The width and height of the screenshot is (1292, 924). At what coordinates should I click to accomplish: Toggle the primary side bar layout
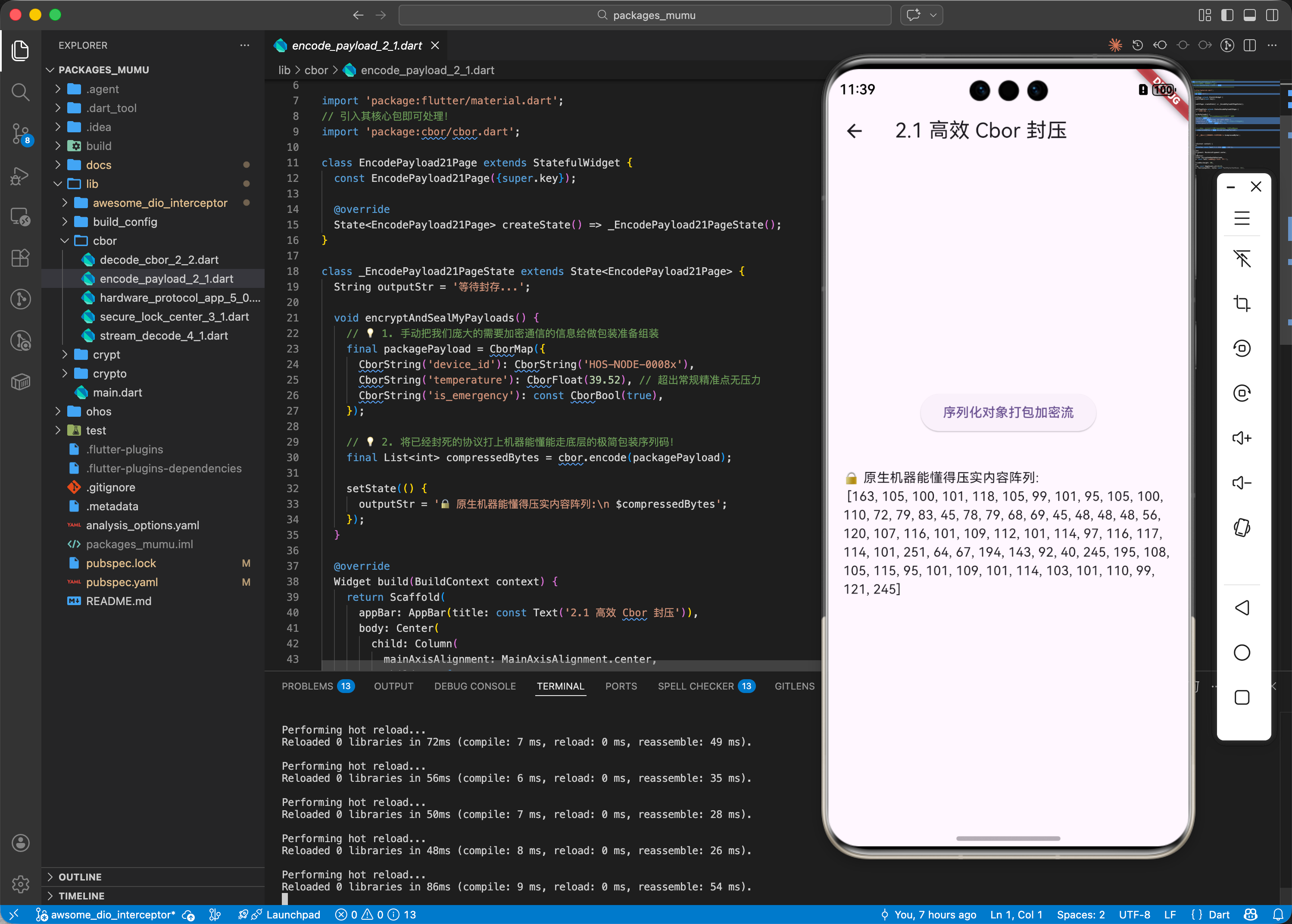pos(1227,16)
